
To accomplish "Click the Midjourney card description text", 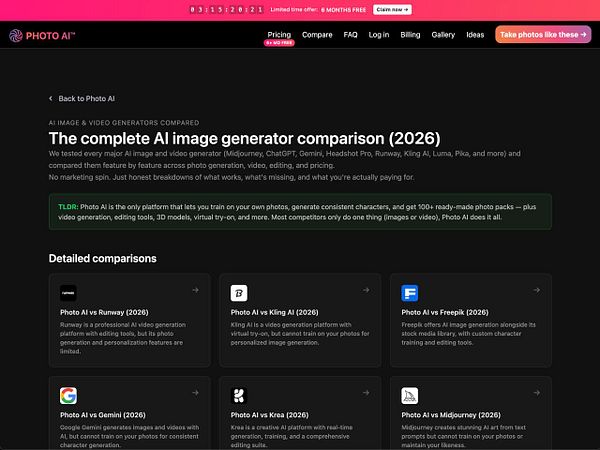I will 463,436.
